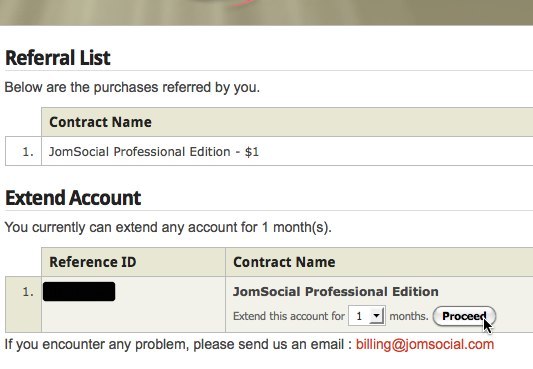Click the 'Extend this account for' label
Viewport: 533px width, 369px height.
click(289, 316)
